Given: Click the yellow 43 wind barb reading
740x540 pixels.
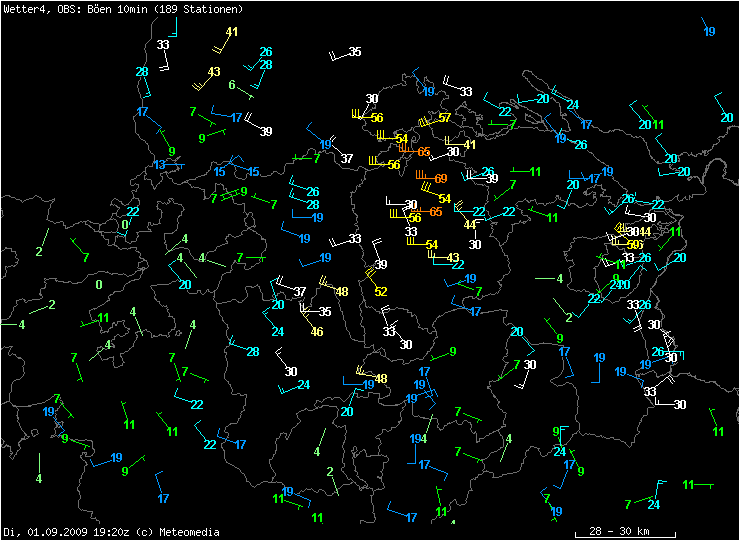Looking at the screenshot, I should (x=214, y=72).
